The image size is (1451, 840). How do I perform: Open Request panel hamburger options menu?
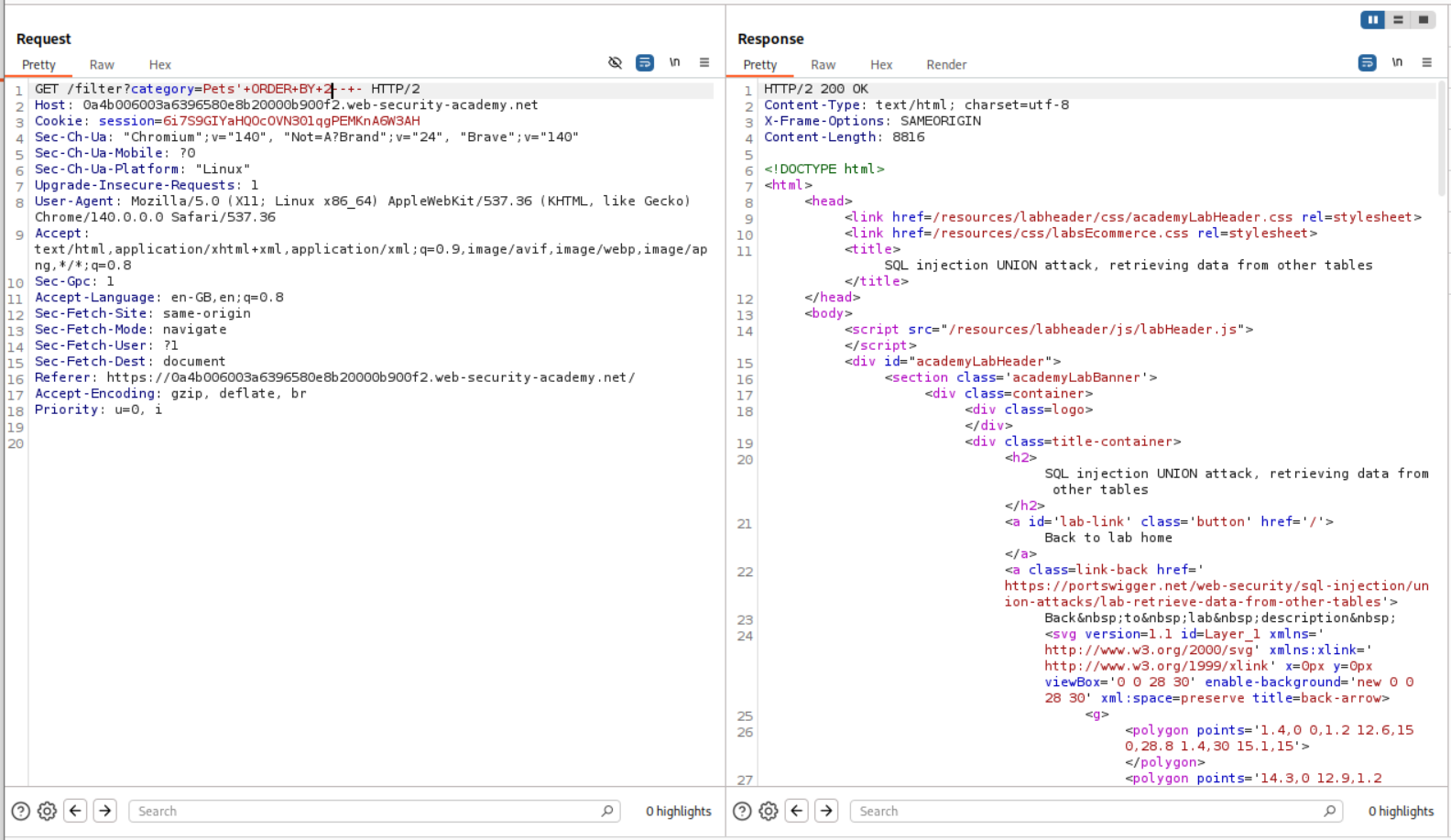tap(704, 63)
